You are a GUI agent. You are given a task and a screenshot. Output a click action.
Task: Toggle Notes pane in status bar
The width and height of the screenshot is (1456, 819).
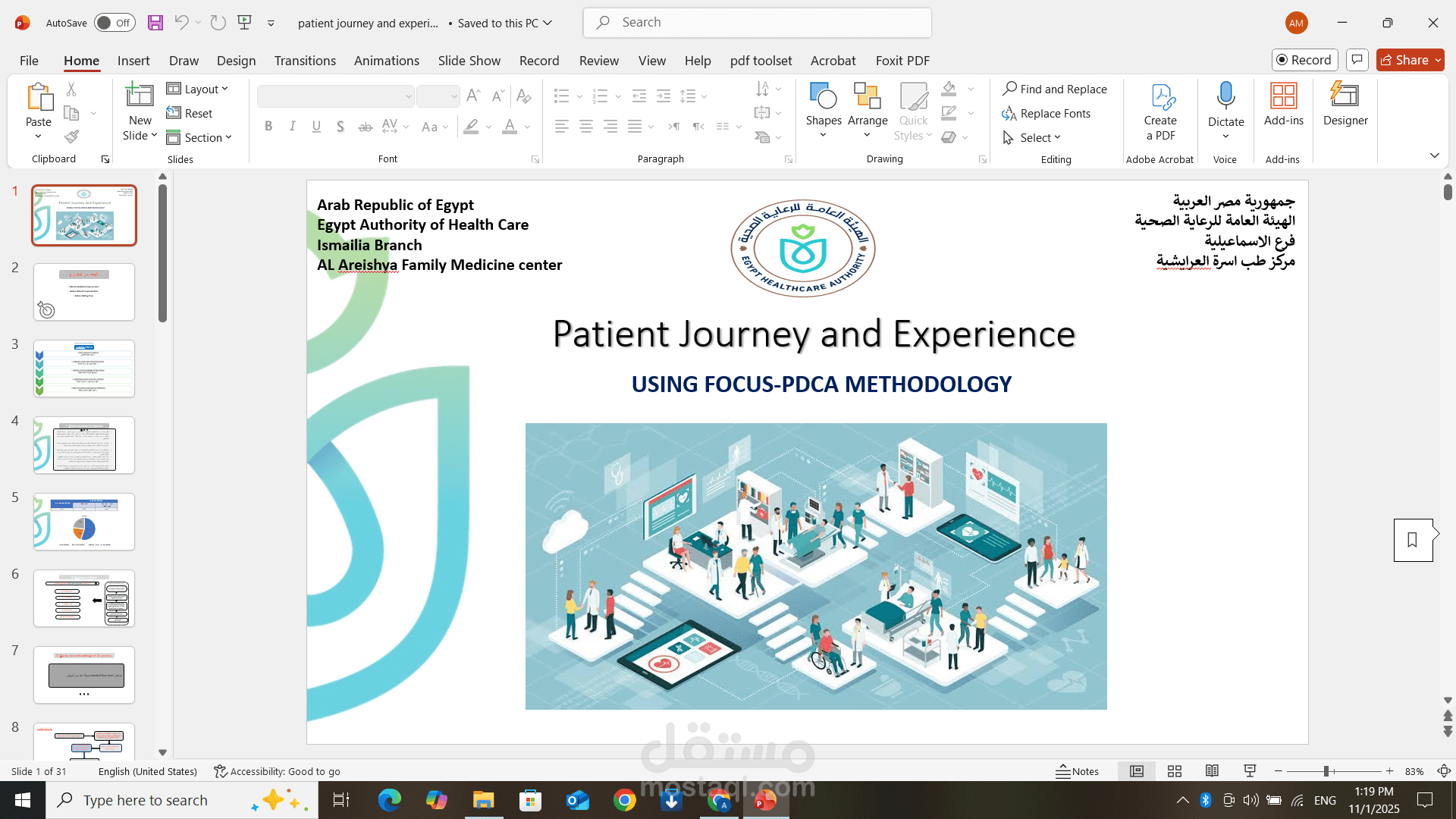(1077, 771)
